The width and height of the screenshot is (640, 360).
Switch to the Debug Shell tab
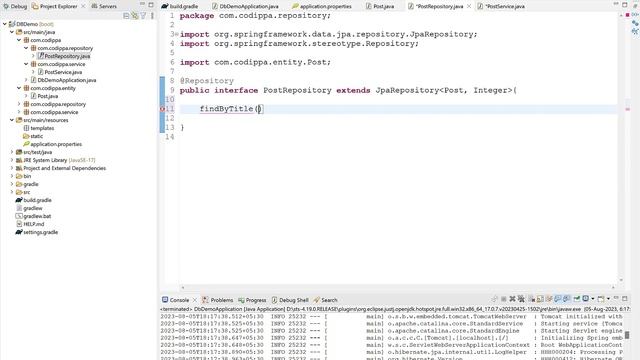pyautogui.click(x=290, y=300)
